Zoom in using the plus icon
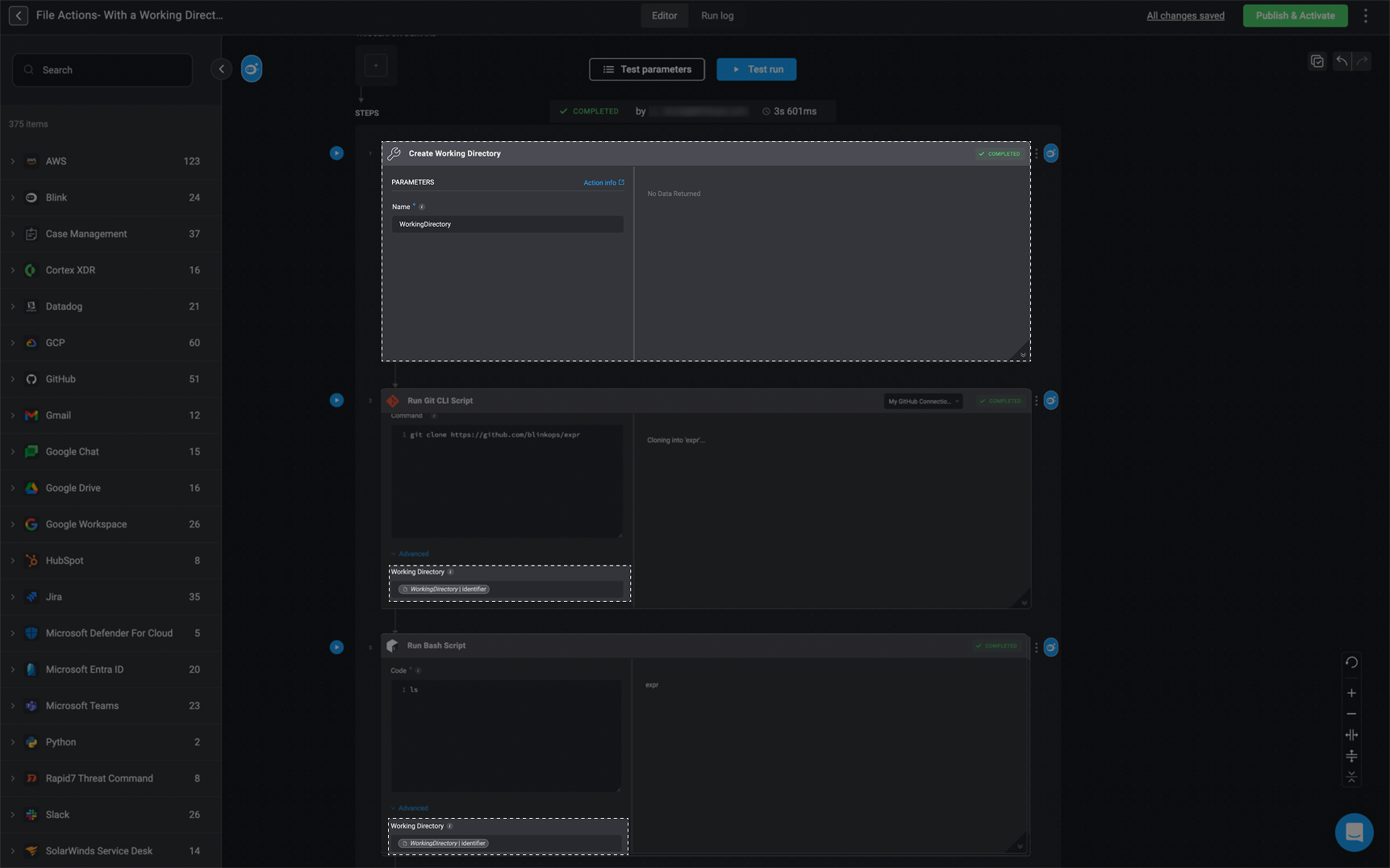The image size is (1390, 868). click(x=1352, y=692)
